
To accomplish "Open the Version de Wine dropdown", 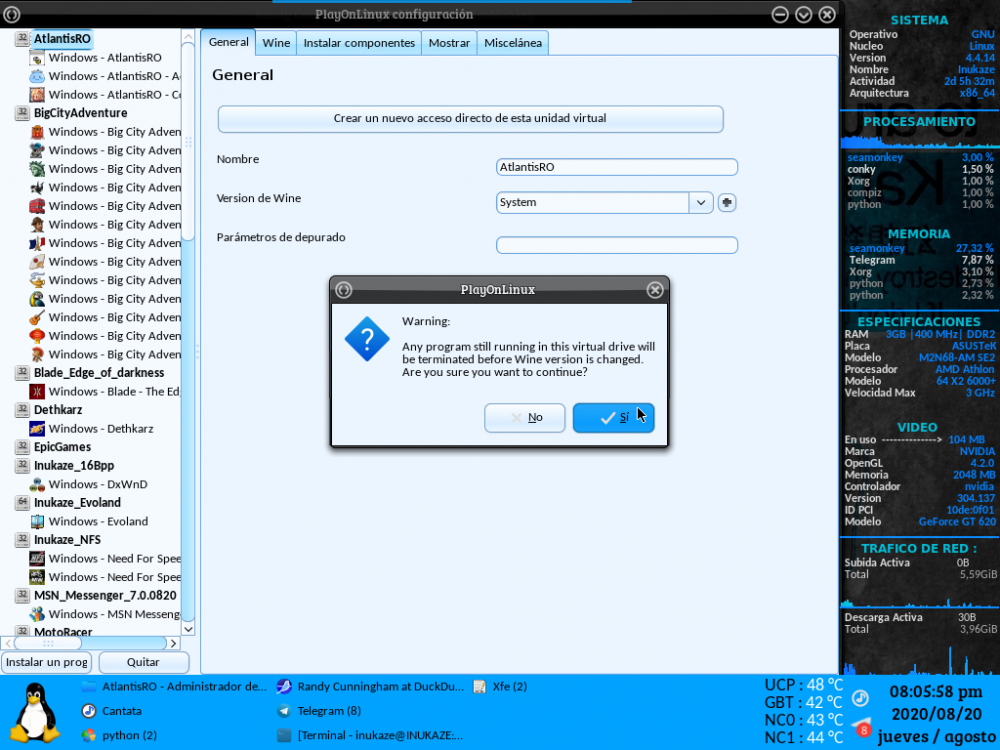I will pos(700,202).
